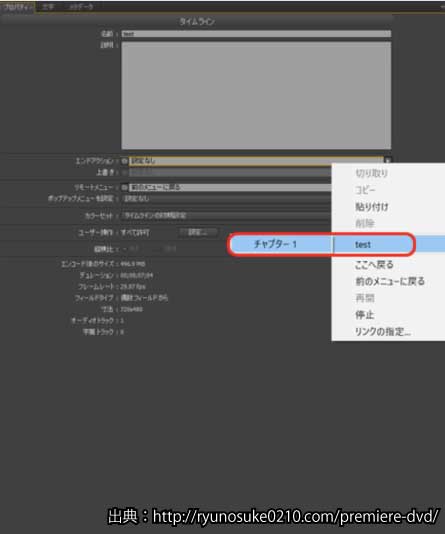The width and height of the screenshot is (445, 534).
Task: Click the End Action pickwhip icon
Action: [x=125, y=161]
